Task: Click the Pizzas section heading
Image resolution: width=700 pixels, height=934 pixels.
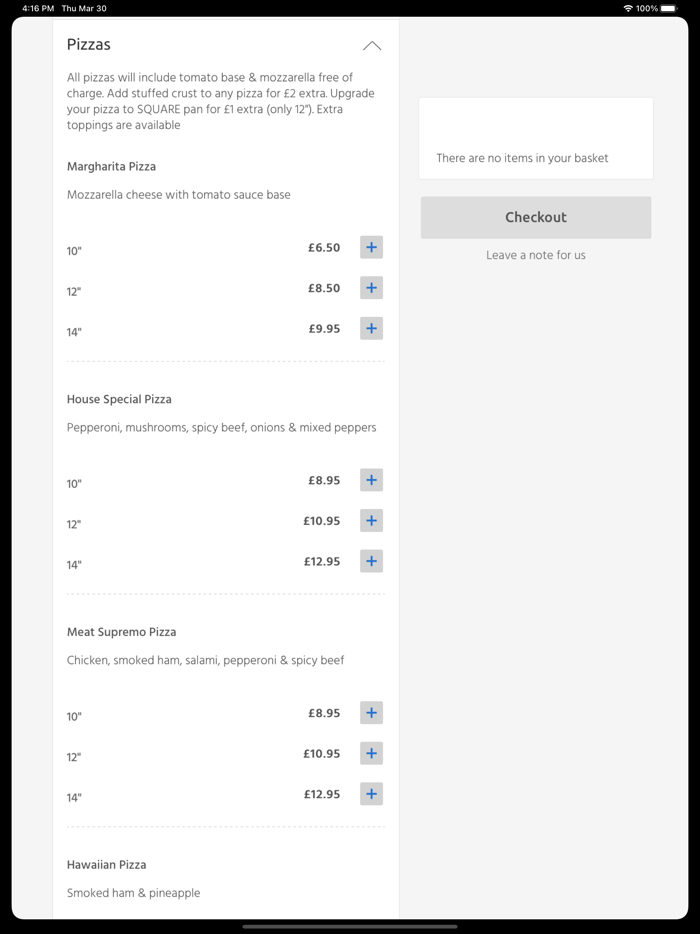Action: (x=89, y=45)
